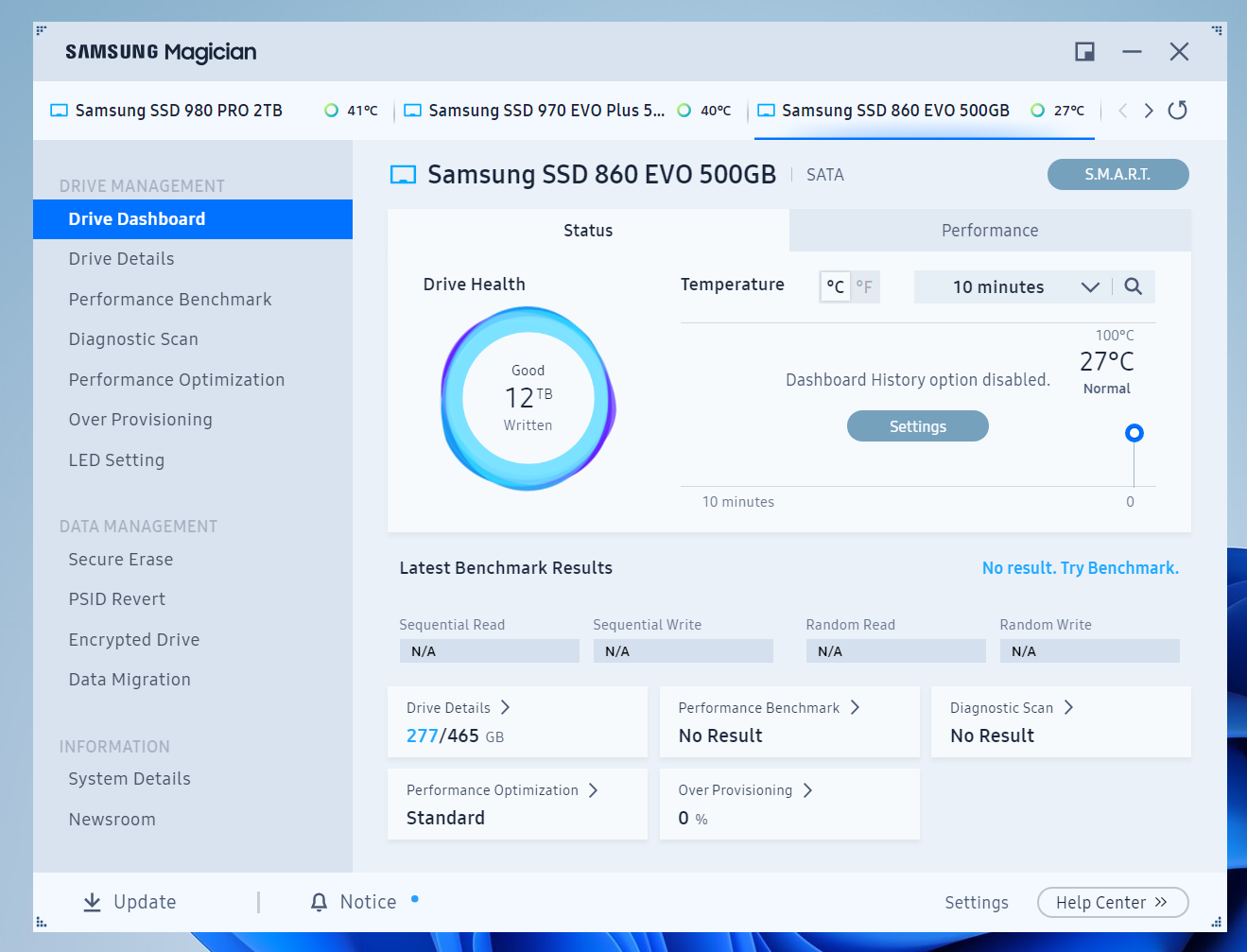Click the 0 % over provisioning value

pyautogui.click(x=693, y=819)
